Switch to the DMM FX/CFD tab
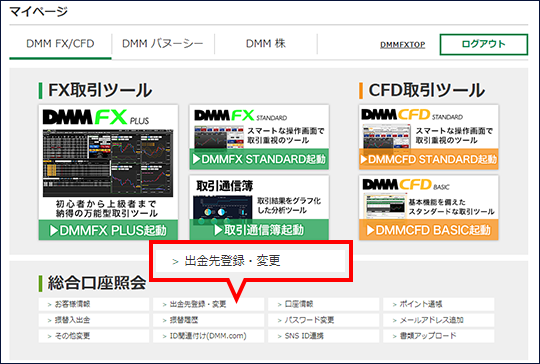 tap(60, 44)
